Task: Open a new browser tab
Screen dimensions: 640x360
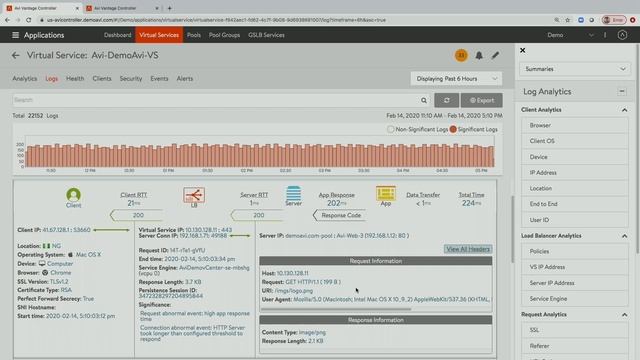Action: (x=169, y=8)
